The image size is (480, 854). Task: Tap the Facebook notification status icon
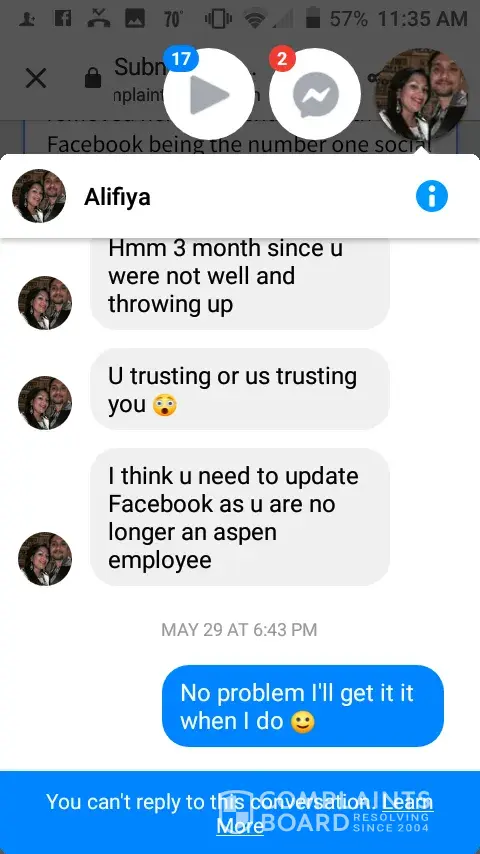pyautogui.click(x=63, y=19)
